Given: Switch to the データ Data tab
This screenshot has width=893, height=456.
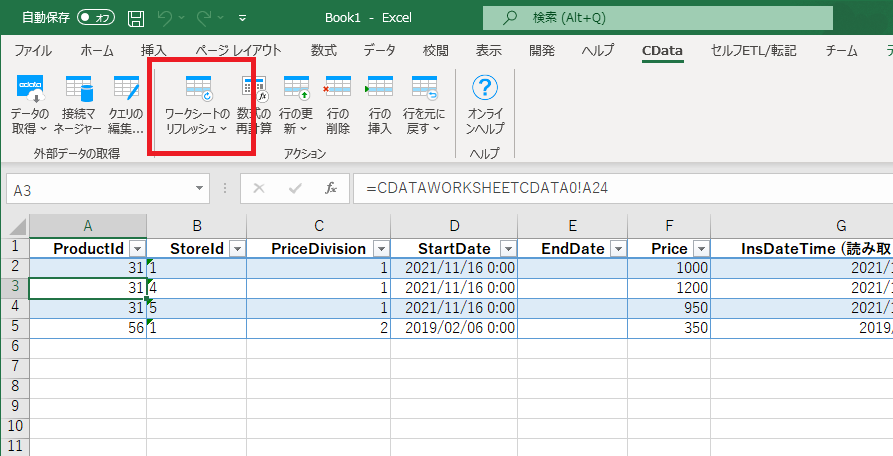Looking at the screenshot, I should click(x=379, y=51).
